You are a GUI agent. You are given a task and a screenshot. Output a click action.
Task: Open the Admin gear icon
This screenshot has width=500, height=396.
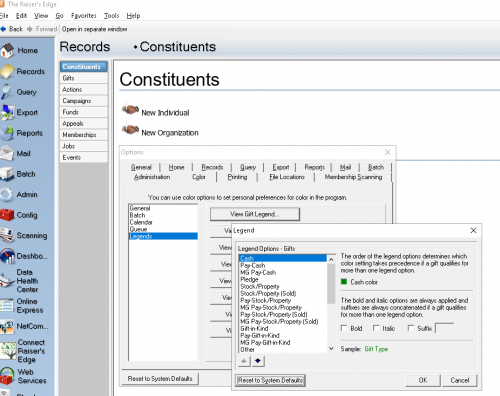point(7,195)
